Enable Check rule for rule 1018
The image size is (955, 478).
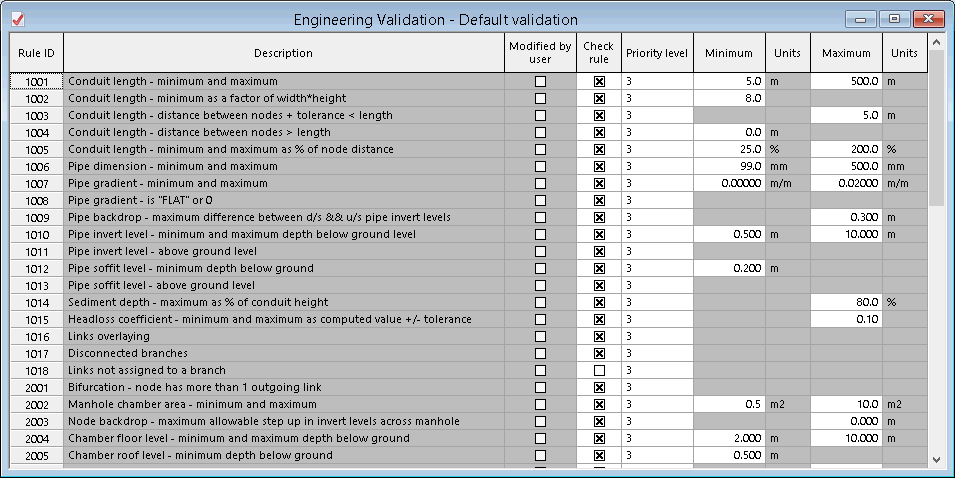(599, 370)
